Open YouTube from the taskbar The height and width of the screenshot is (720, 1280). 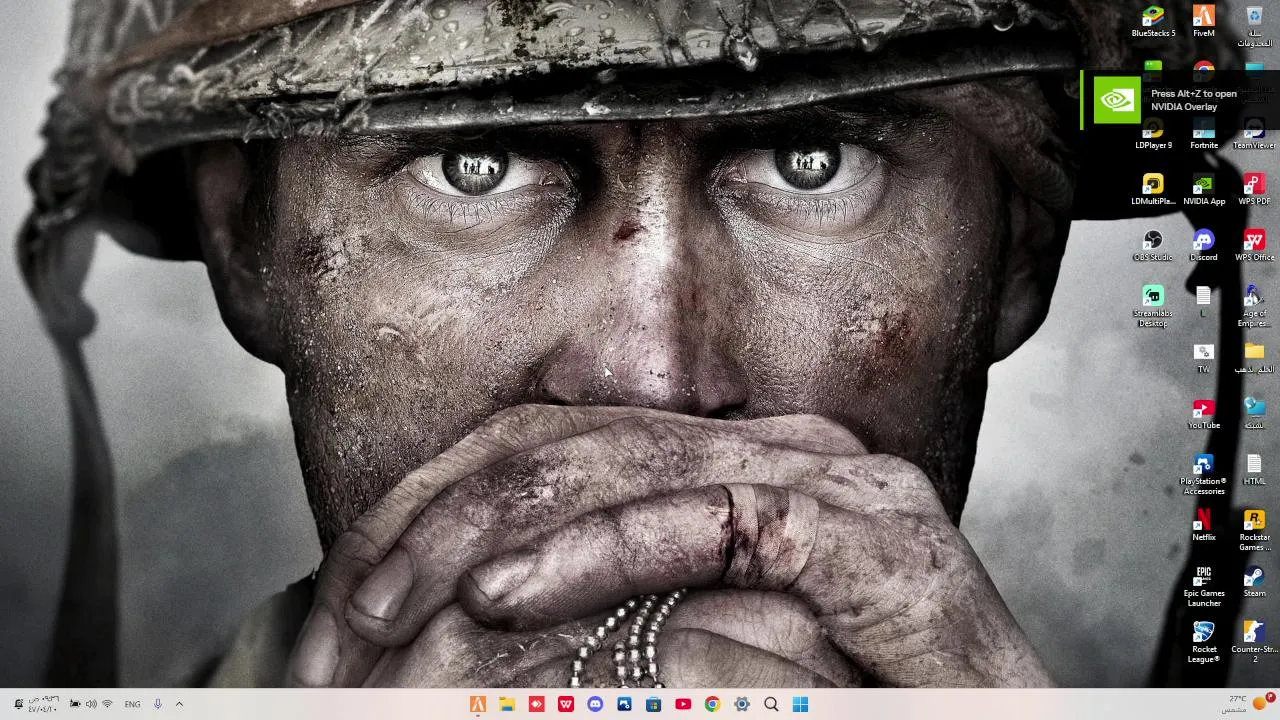pos(683,704)
